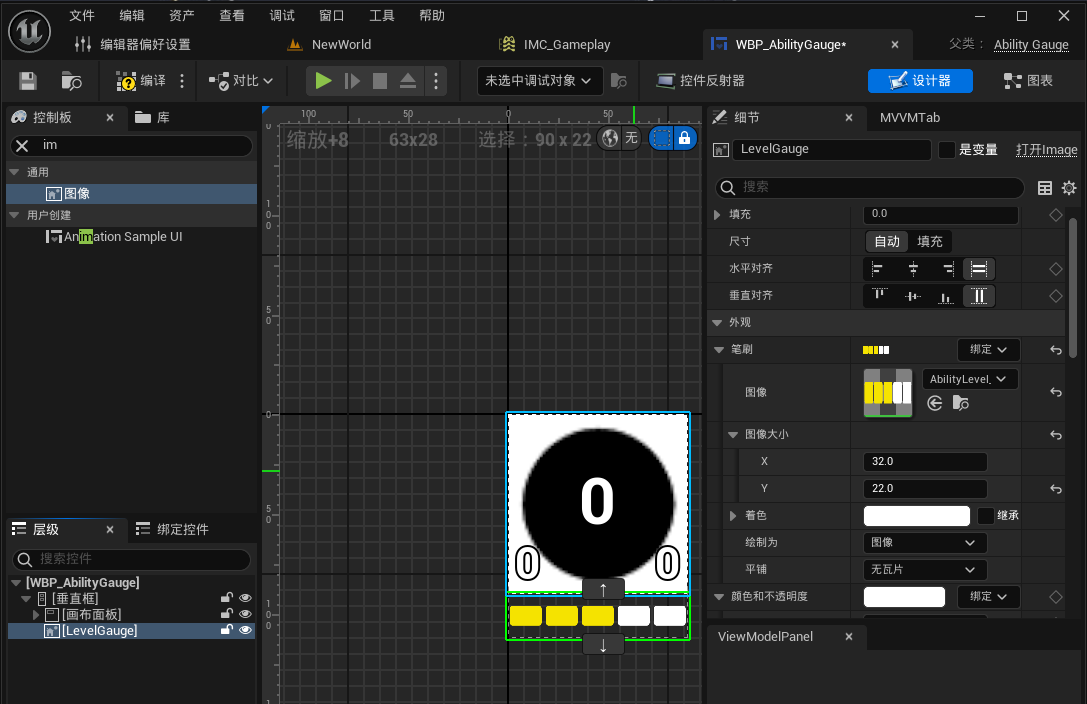The height and width of the screenshot is (704, 1087).
Task: Open details settings gear
Action: (1069, 188)
